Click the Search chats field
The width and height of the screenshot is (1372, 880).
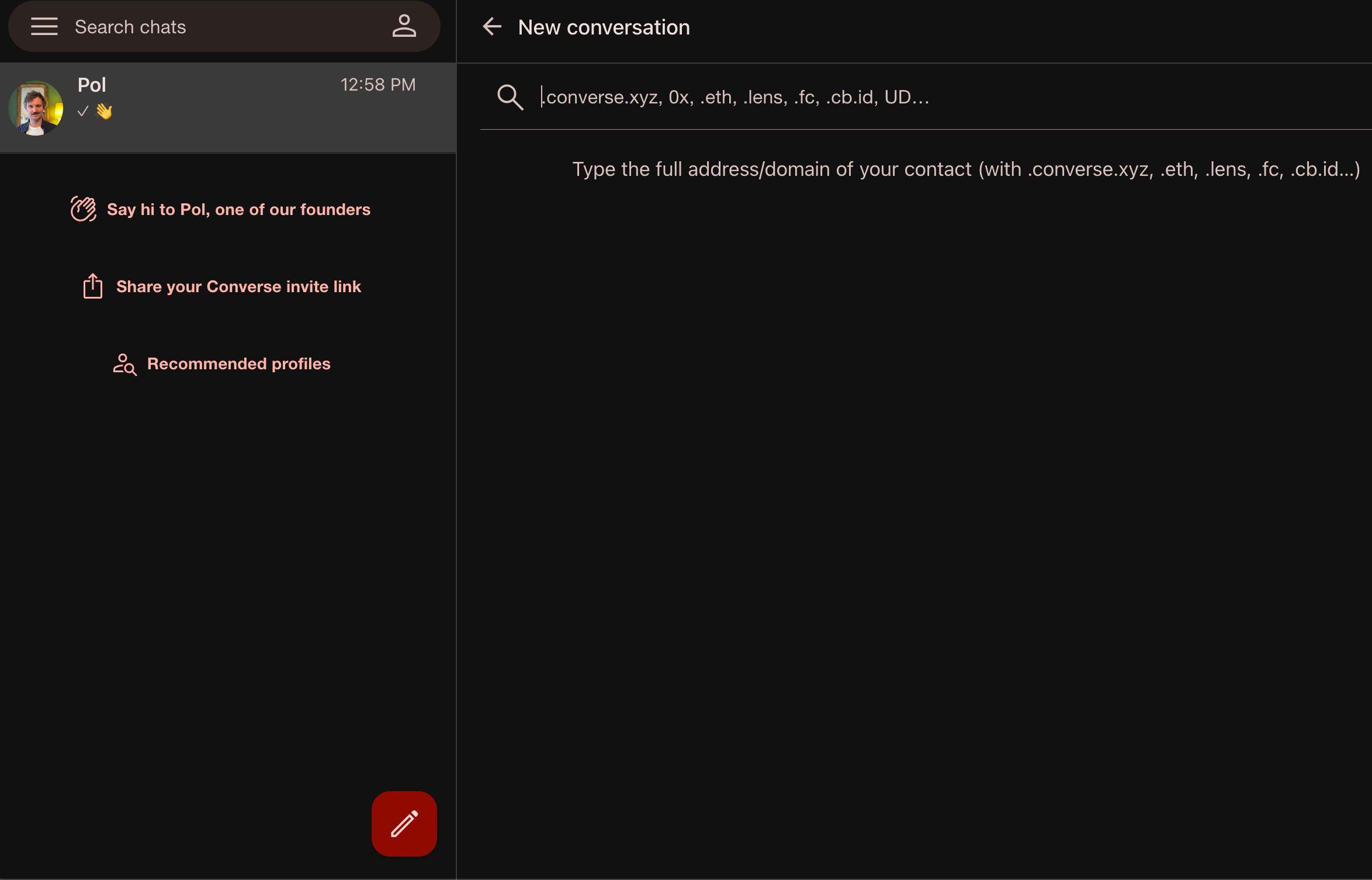click(x=224, y=27)
